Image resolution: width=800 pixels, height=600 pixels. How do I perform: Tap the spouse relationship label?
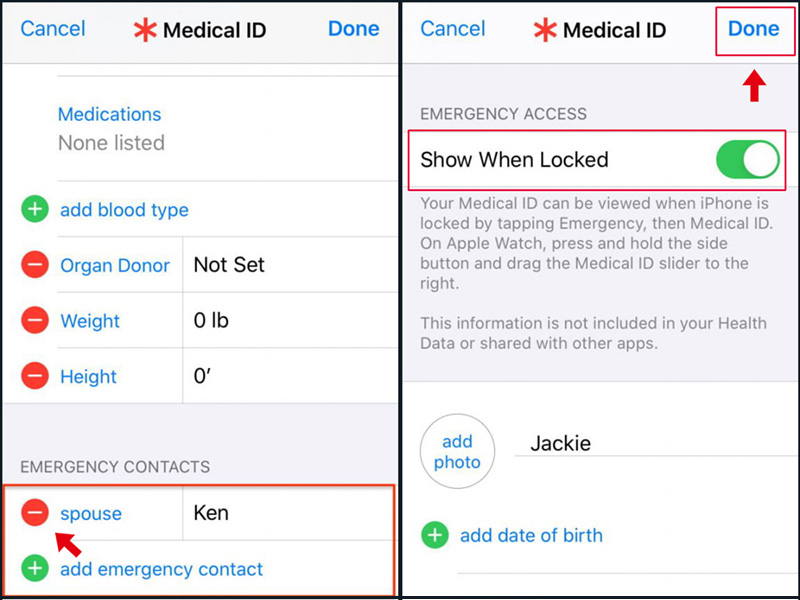[91, 514]
